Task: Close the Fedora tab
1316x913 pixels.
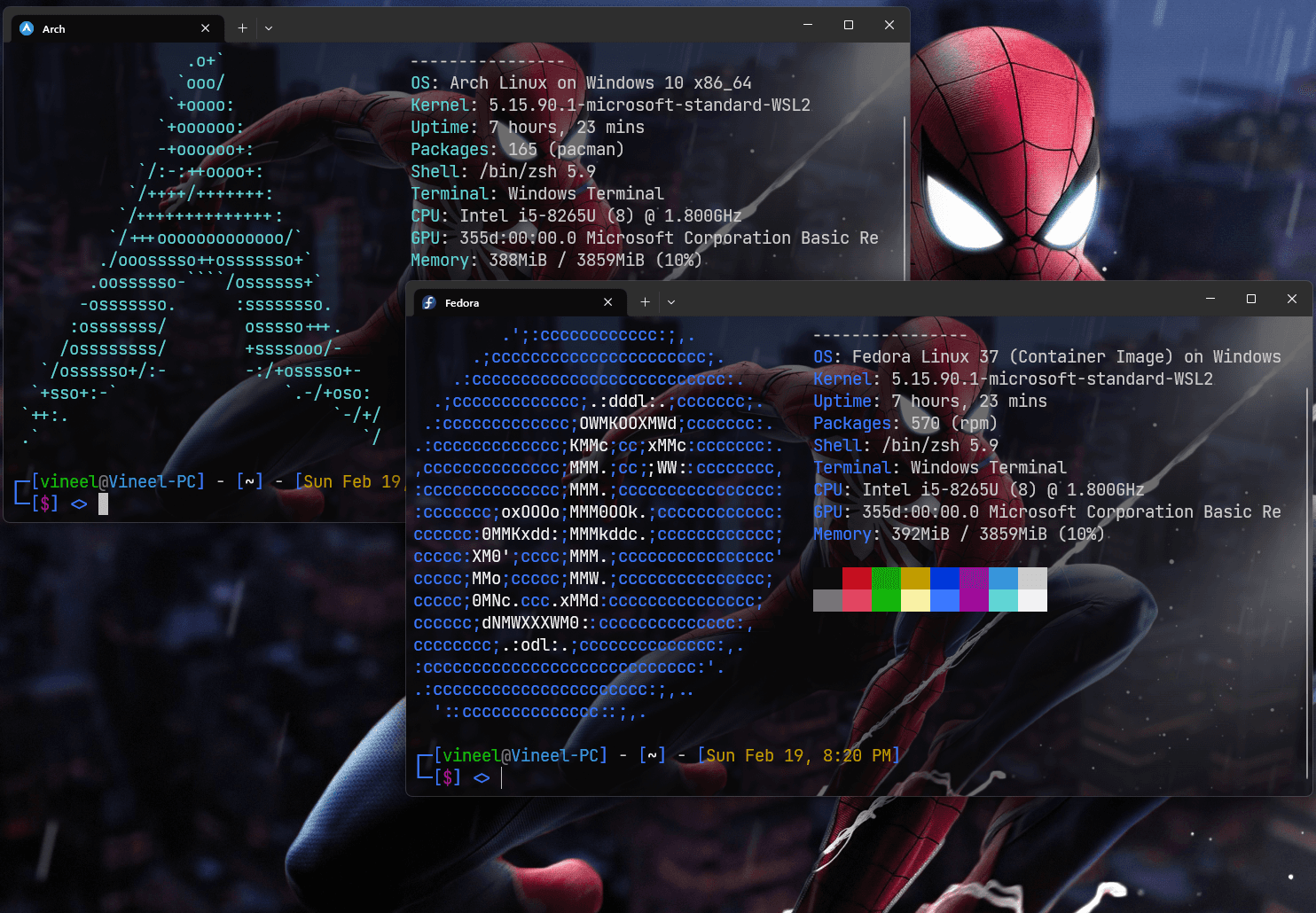Action: point(608,302)
